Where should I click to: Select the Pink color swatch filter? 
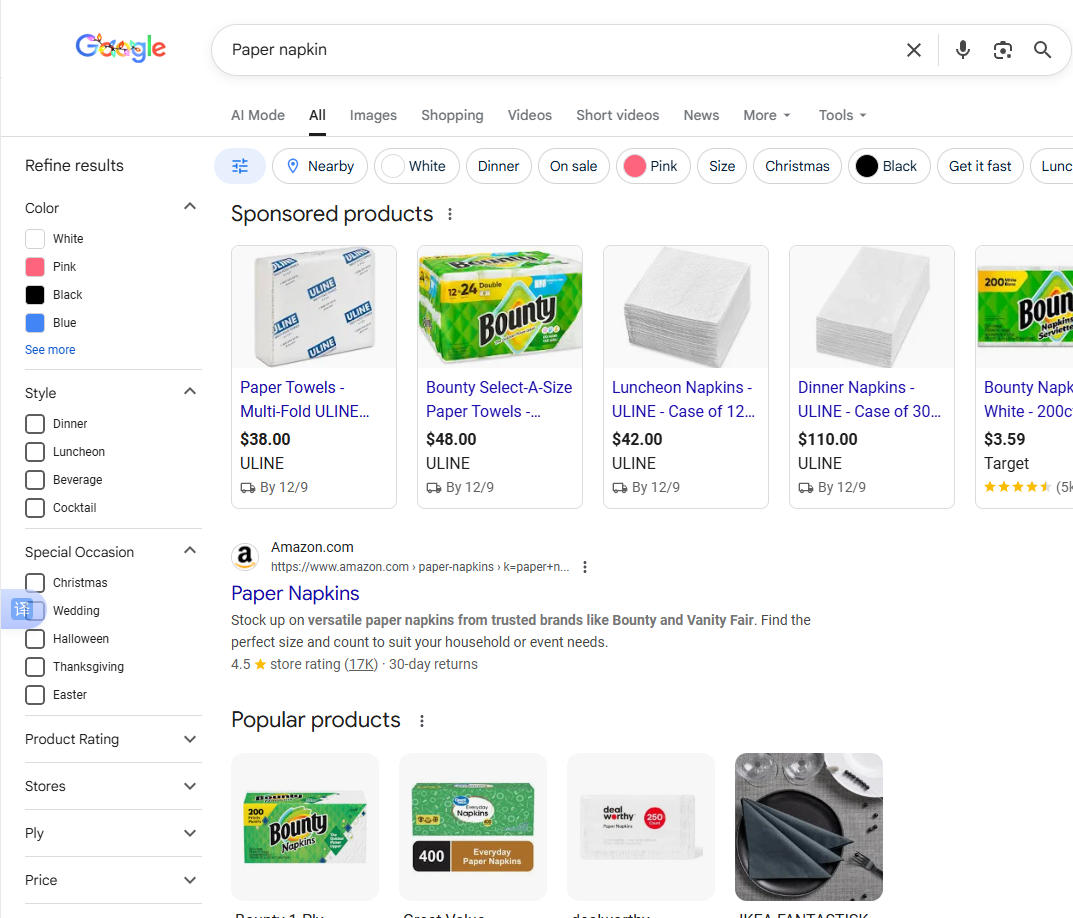35,267
